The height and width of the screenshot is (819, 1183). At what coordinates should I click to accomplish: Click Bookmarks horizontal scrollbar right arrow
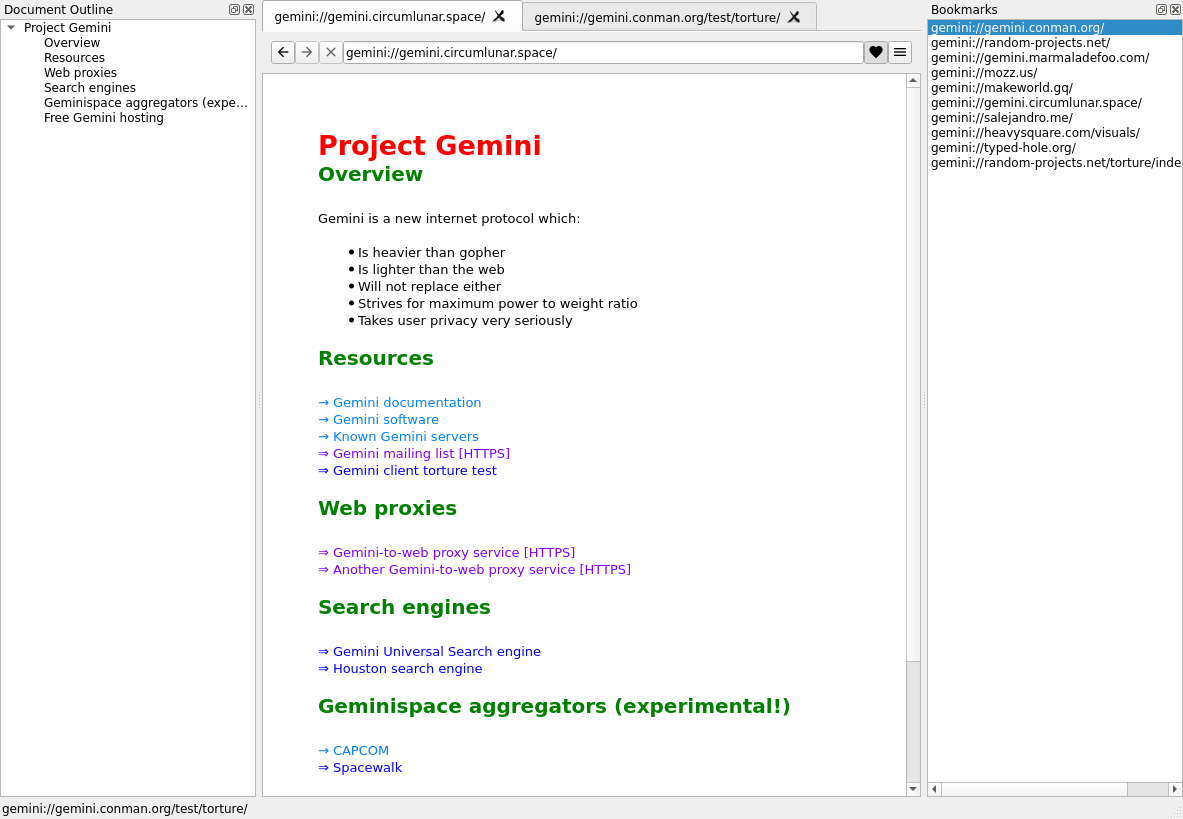click(1174, 789)
